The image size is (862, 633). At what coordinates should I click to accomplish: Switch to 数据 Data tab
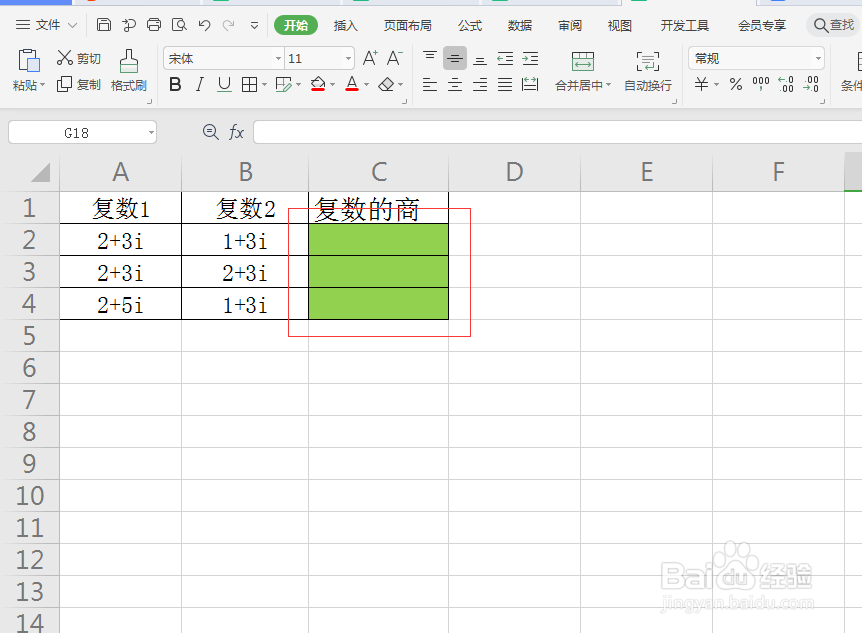point(520,25)
